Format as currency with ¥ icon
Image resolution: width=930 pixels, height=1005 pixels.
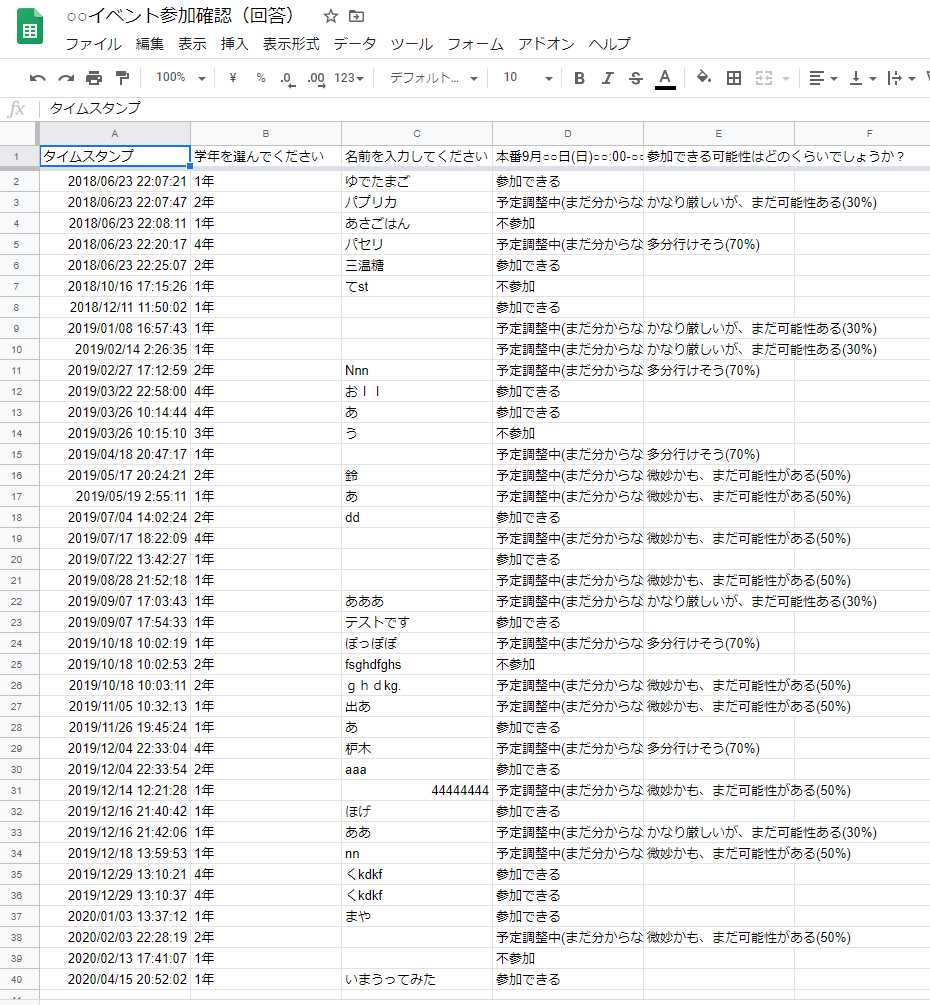pyautogui.click(x=233, y=78)
